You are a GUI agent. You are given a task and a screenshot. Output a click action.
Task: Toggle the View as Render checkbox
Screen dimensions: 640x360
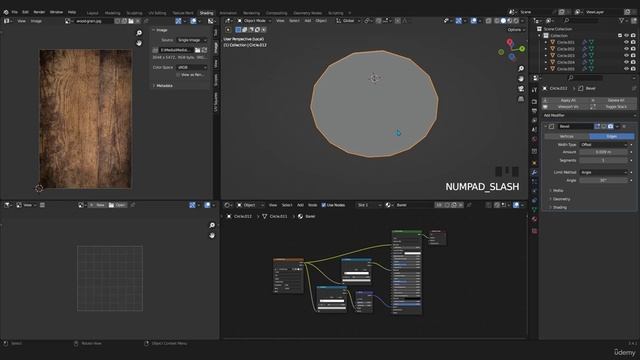pyautogui.click(x=178, y=75)
